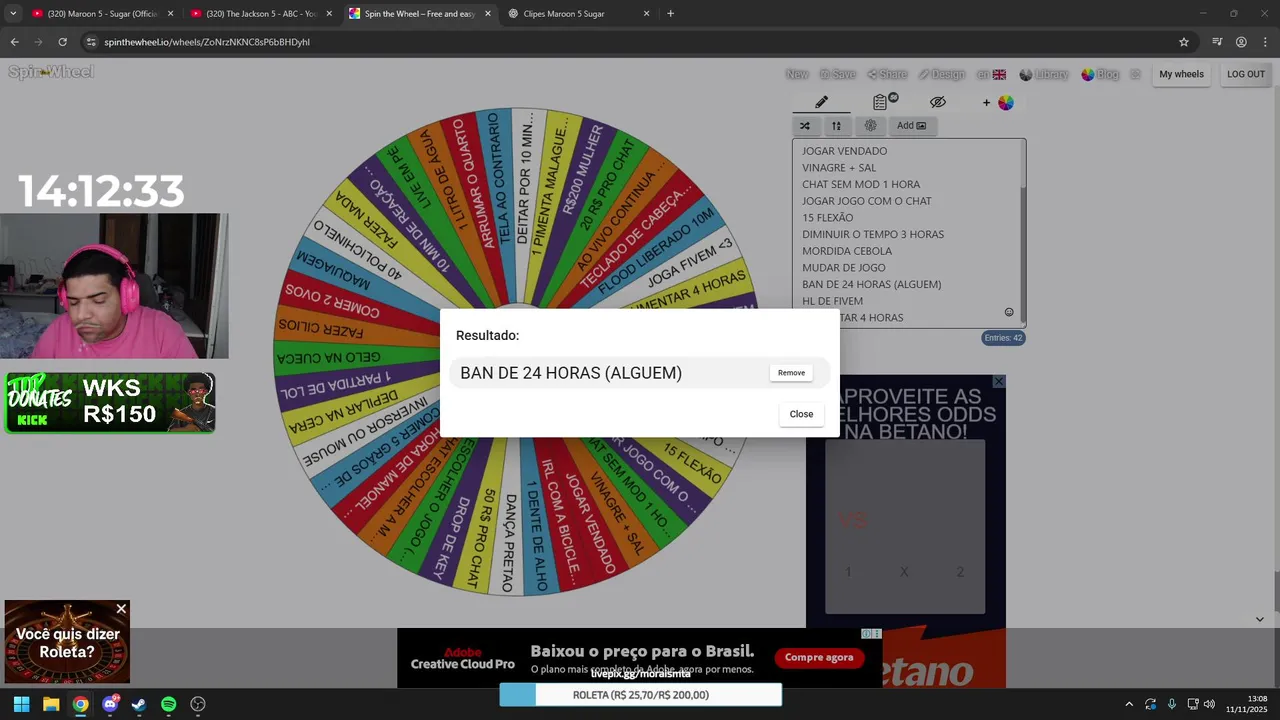
Task: Open a new browser tab
Action: (x=670, y=14)
